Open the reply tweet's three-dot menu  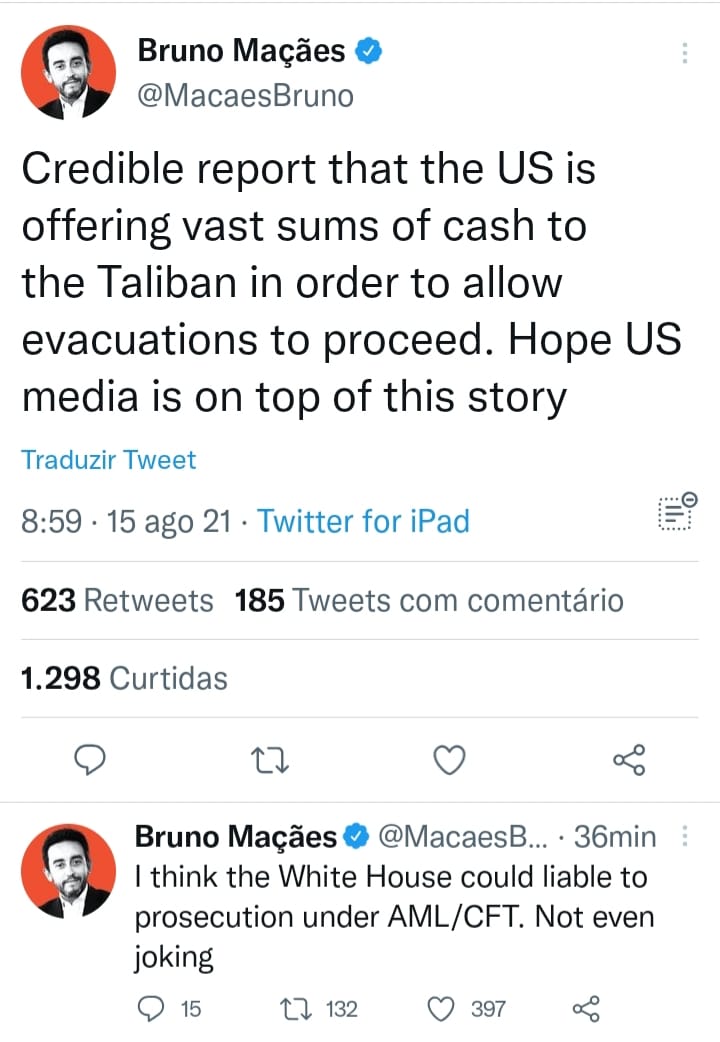[684, 835]
